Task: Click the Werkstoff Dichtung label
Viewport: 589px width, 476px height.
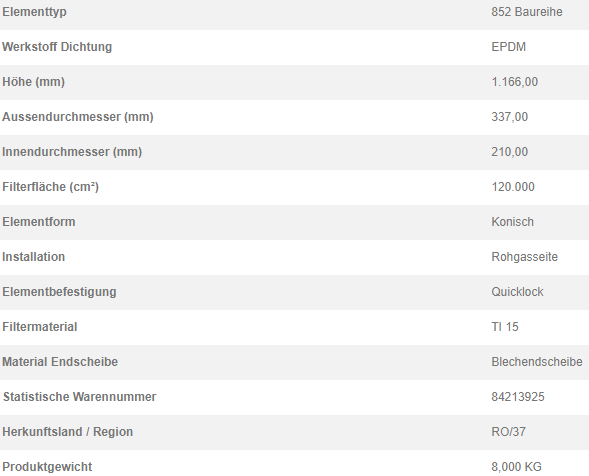Action: pyautogui.click(x=57, y=47)
